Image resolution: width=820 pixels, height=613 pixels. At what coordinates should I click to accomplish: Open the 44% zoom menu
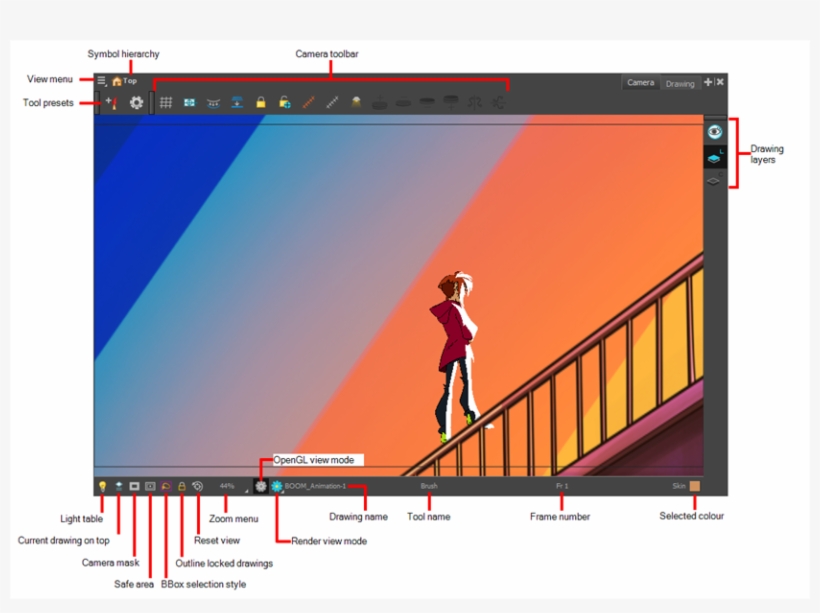(x=229, y=487)
